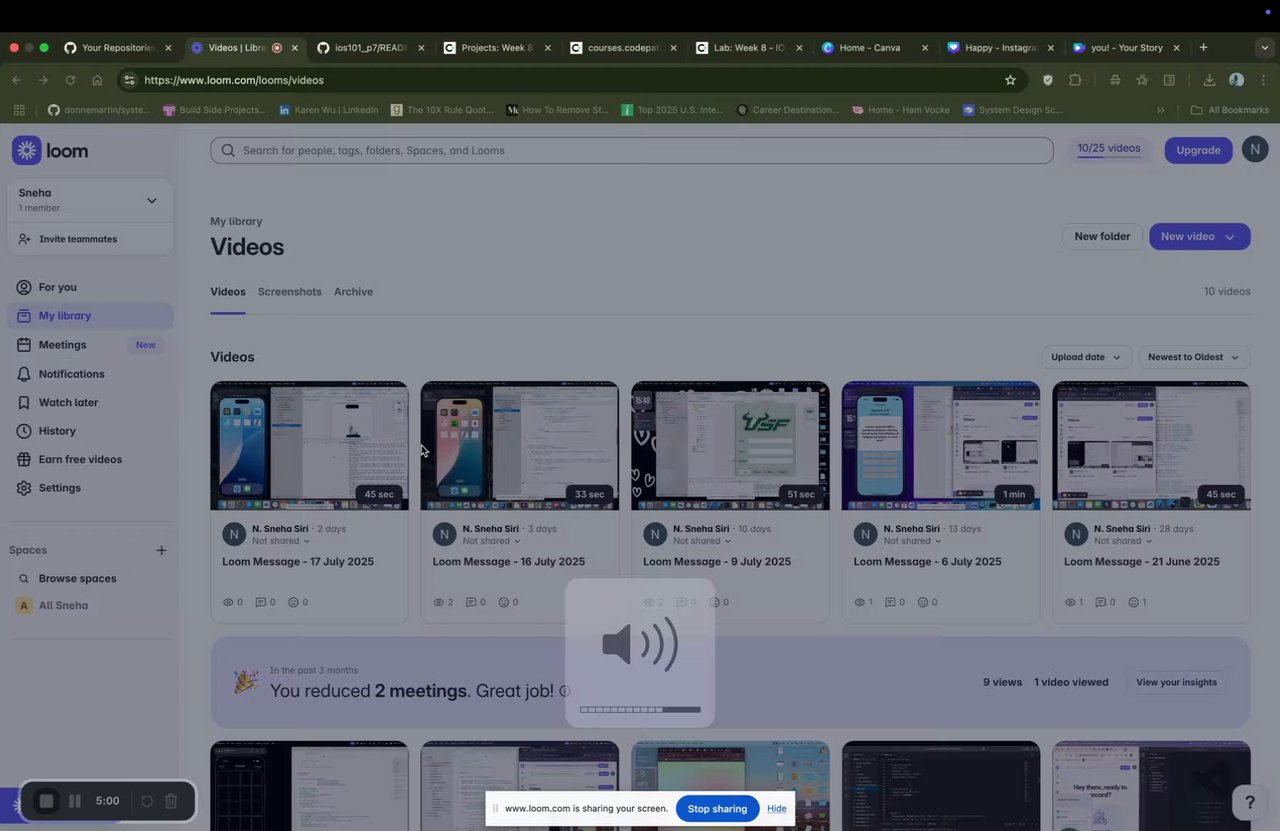Click the Hide link in sharing bar
The image size is (1280, 831).
[x=777, y=808]
